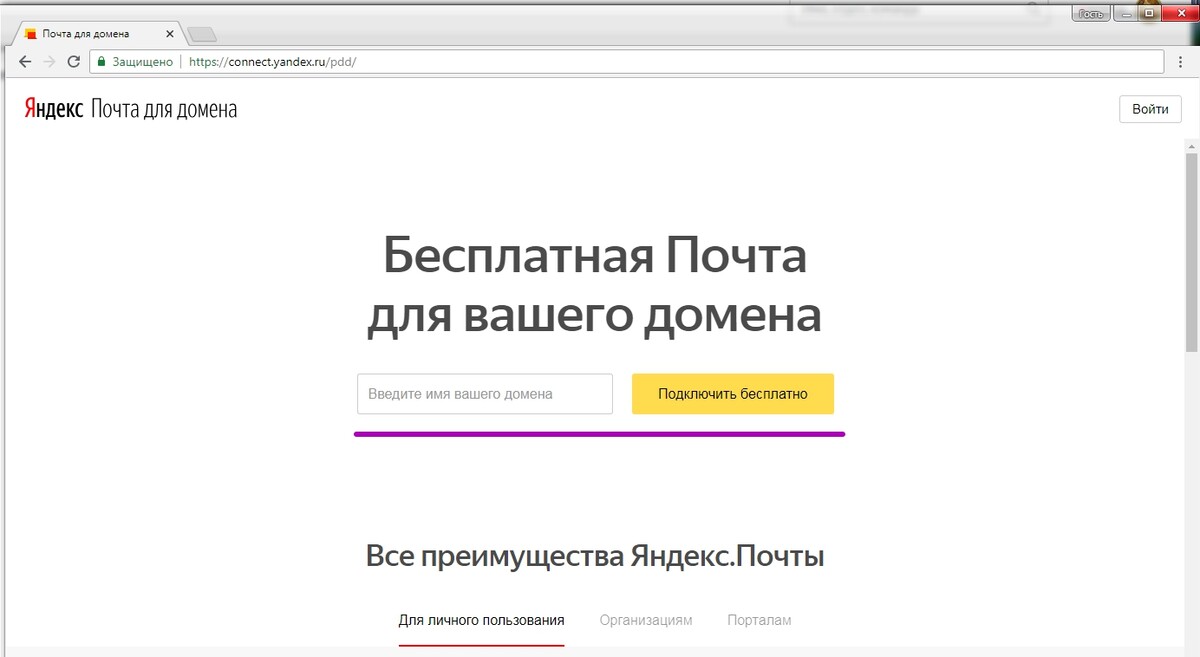Screen dimensions: 1200x657
Task: Open a new tab with the new-tab button
Action: point(201,35)
